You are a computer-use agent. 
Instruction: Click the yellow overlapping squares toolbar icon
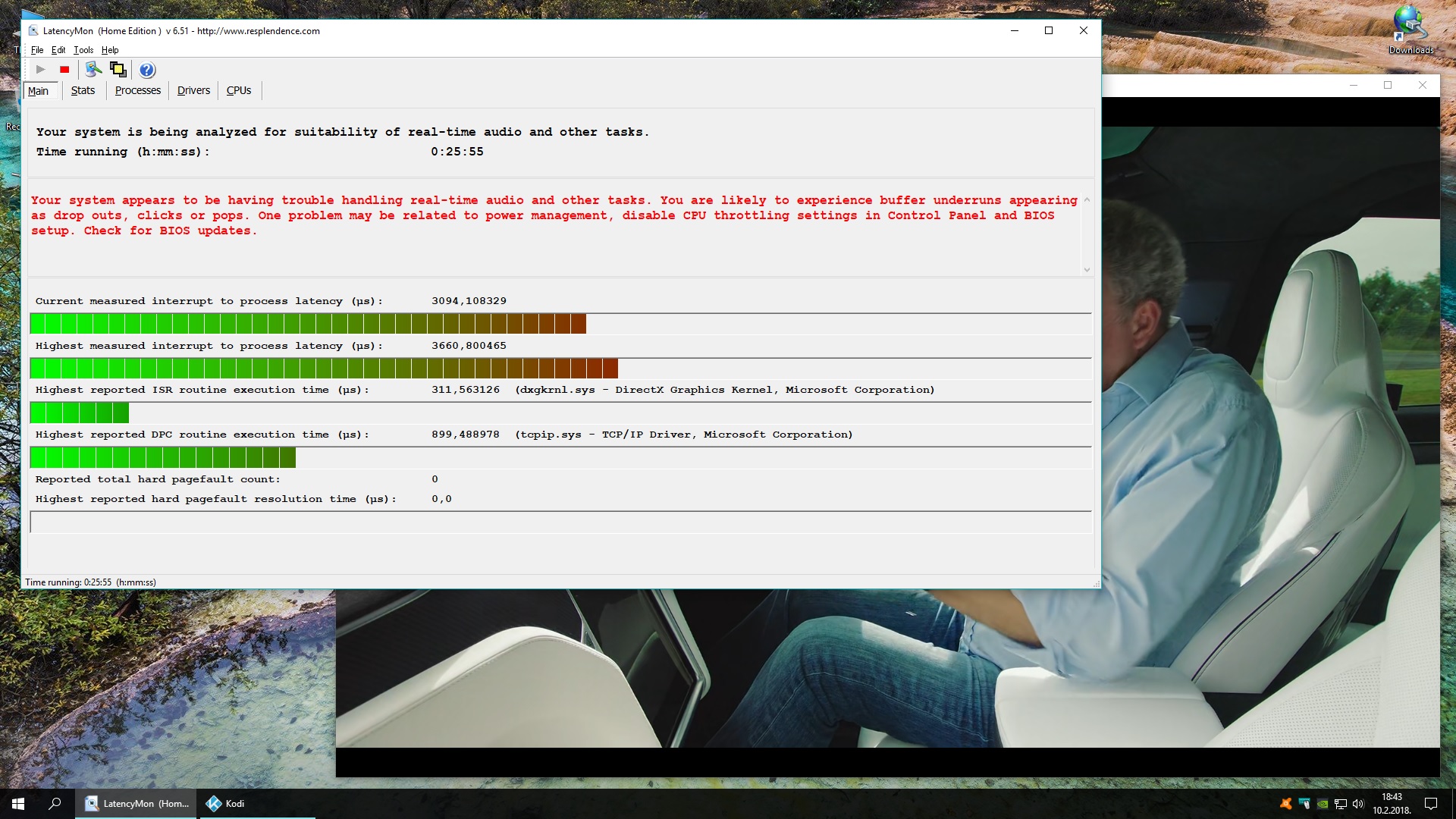[118, 70]
